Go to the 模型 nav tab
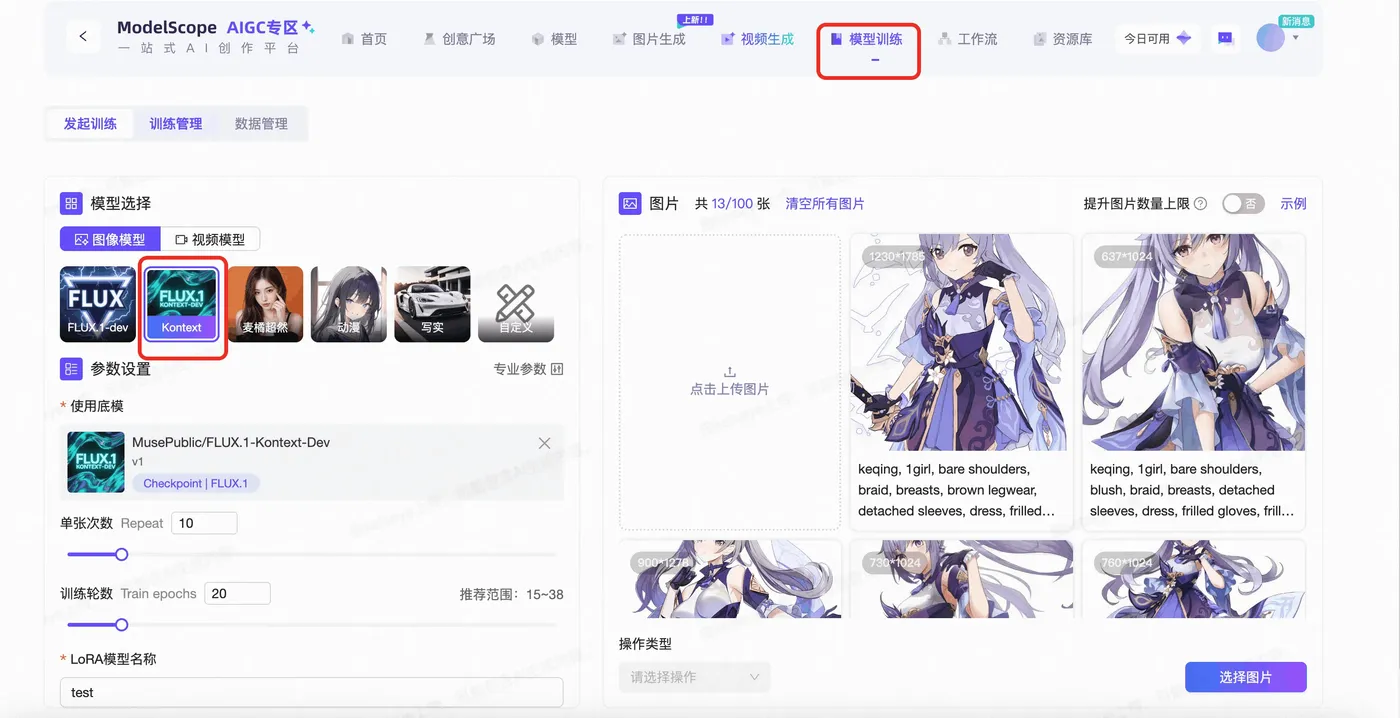Image resolution: width=1400 pixels, height=718 pixels. tap(554, 39)
